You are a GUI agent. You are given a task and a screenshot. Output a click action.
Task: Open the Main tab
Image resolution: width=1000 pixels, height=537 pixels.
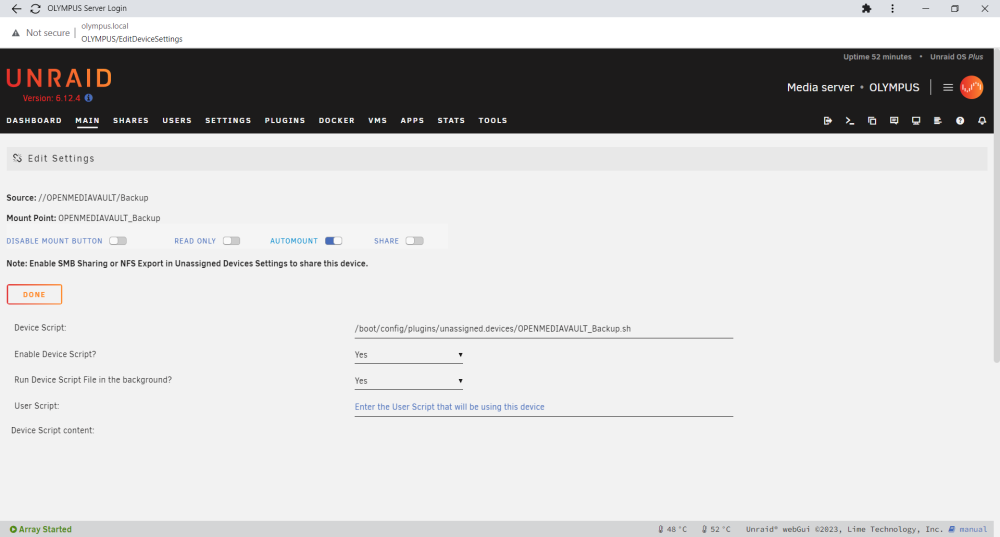[87, 121]
